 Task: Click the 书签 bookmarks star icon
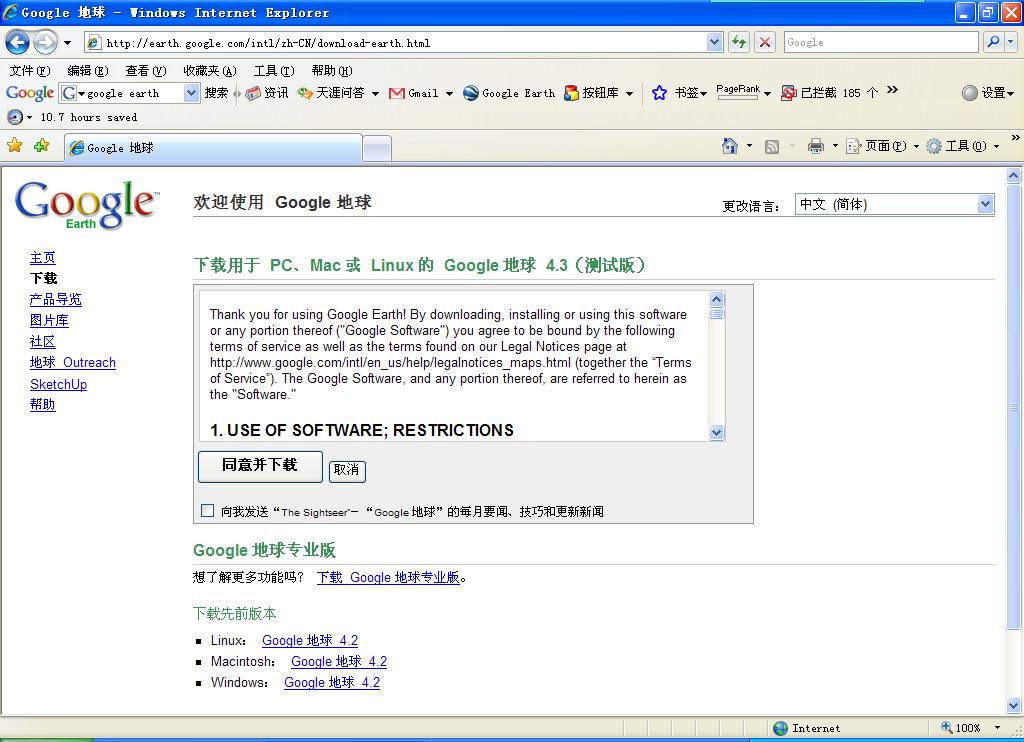coord(660,93)
